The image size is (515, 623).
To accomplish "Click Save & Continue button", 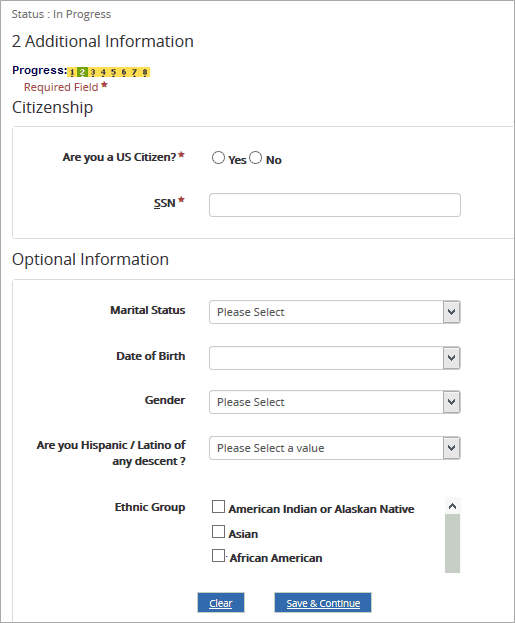I will (323, 603).
